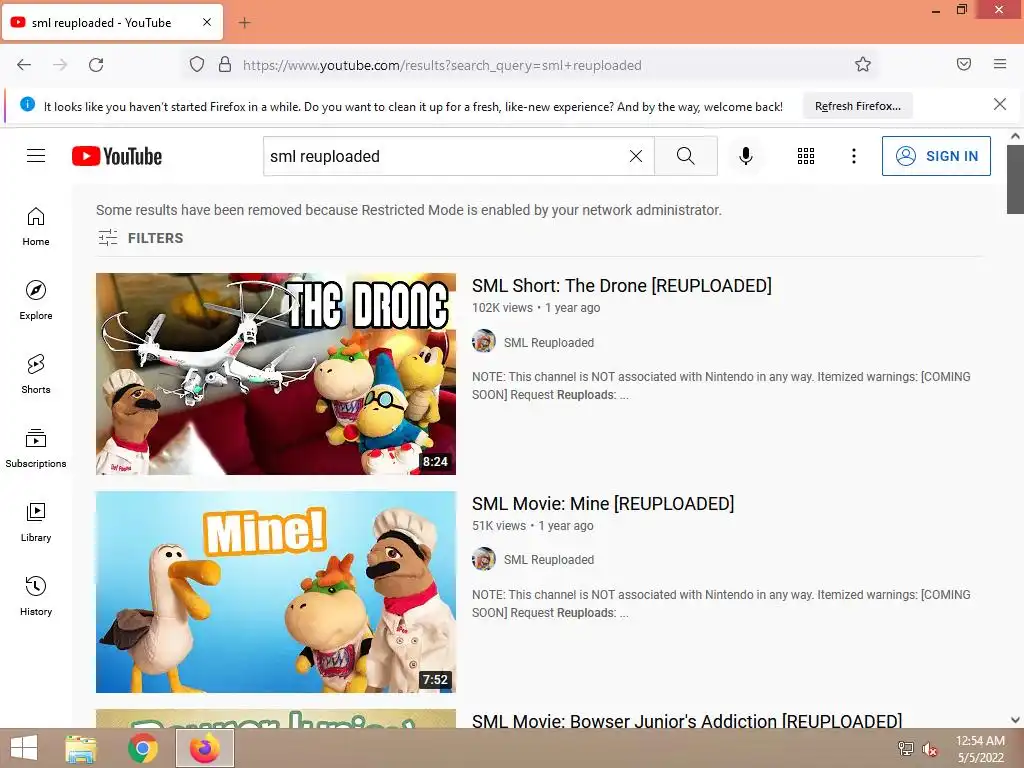Open Home in the sidebar
The image size is (1024, 768).
36,227
